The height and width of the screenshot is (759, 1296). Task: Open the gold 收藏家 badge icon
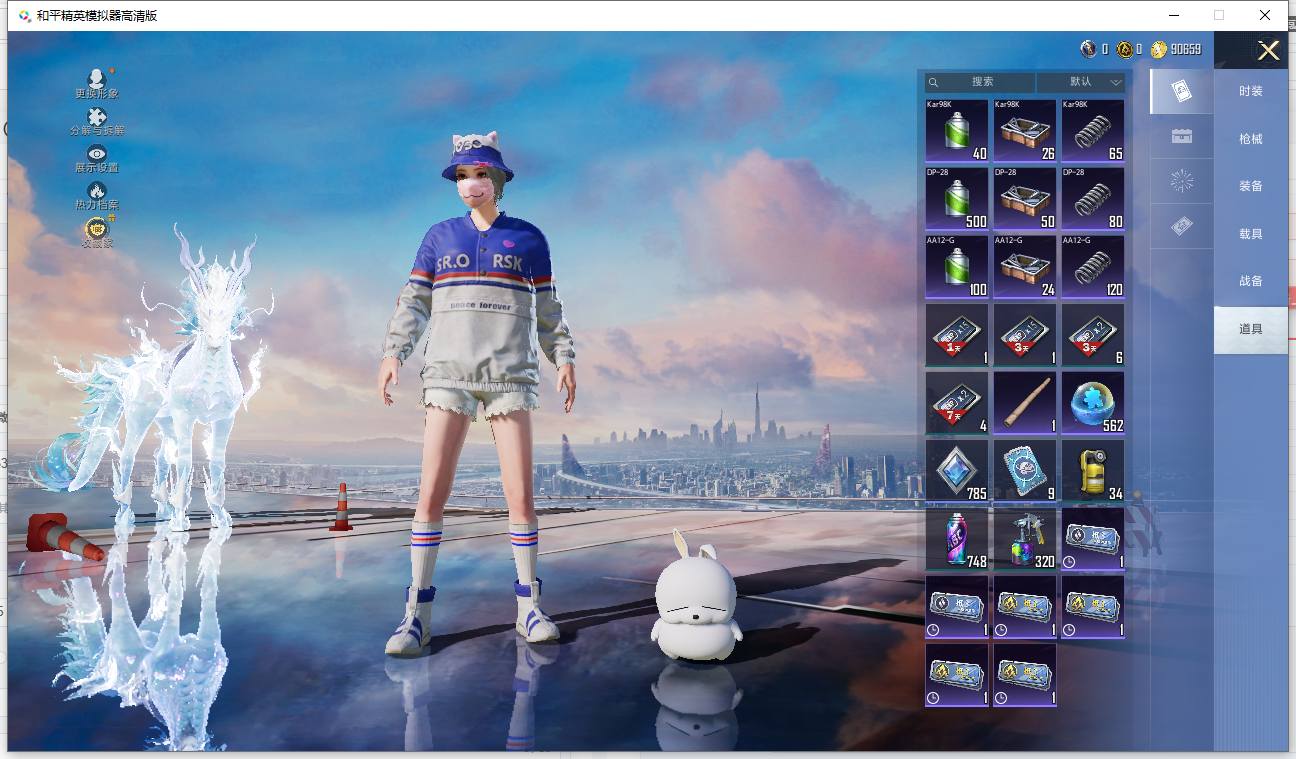(x=97, y=228)
